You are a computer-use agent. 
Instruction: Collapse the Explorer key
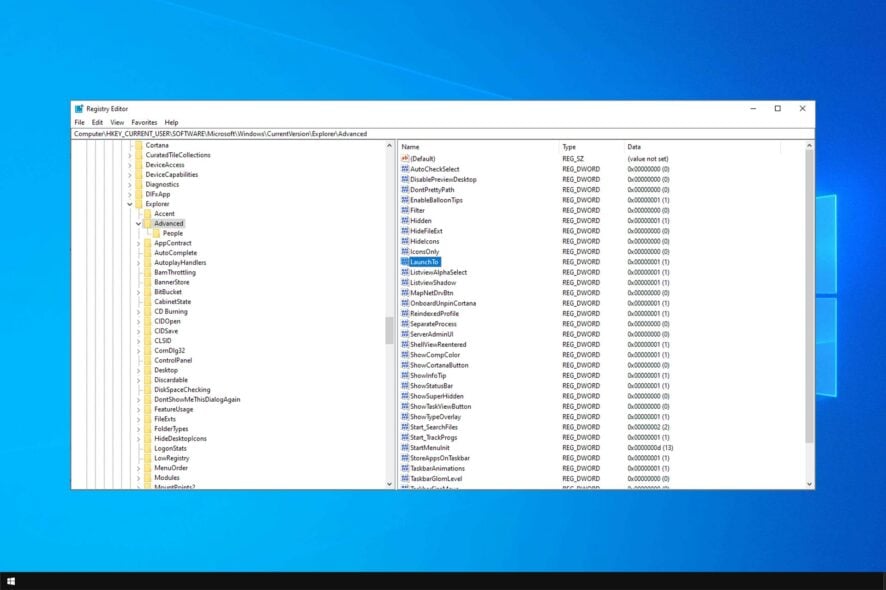(130, 204)
